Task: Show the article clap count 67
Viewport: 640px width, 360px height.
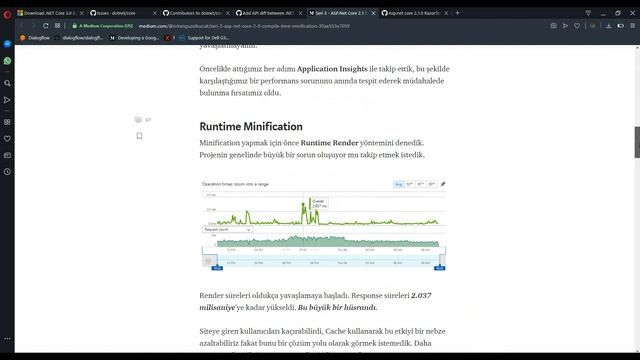Action: pos(148,120)
